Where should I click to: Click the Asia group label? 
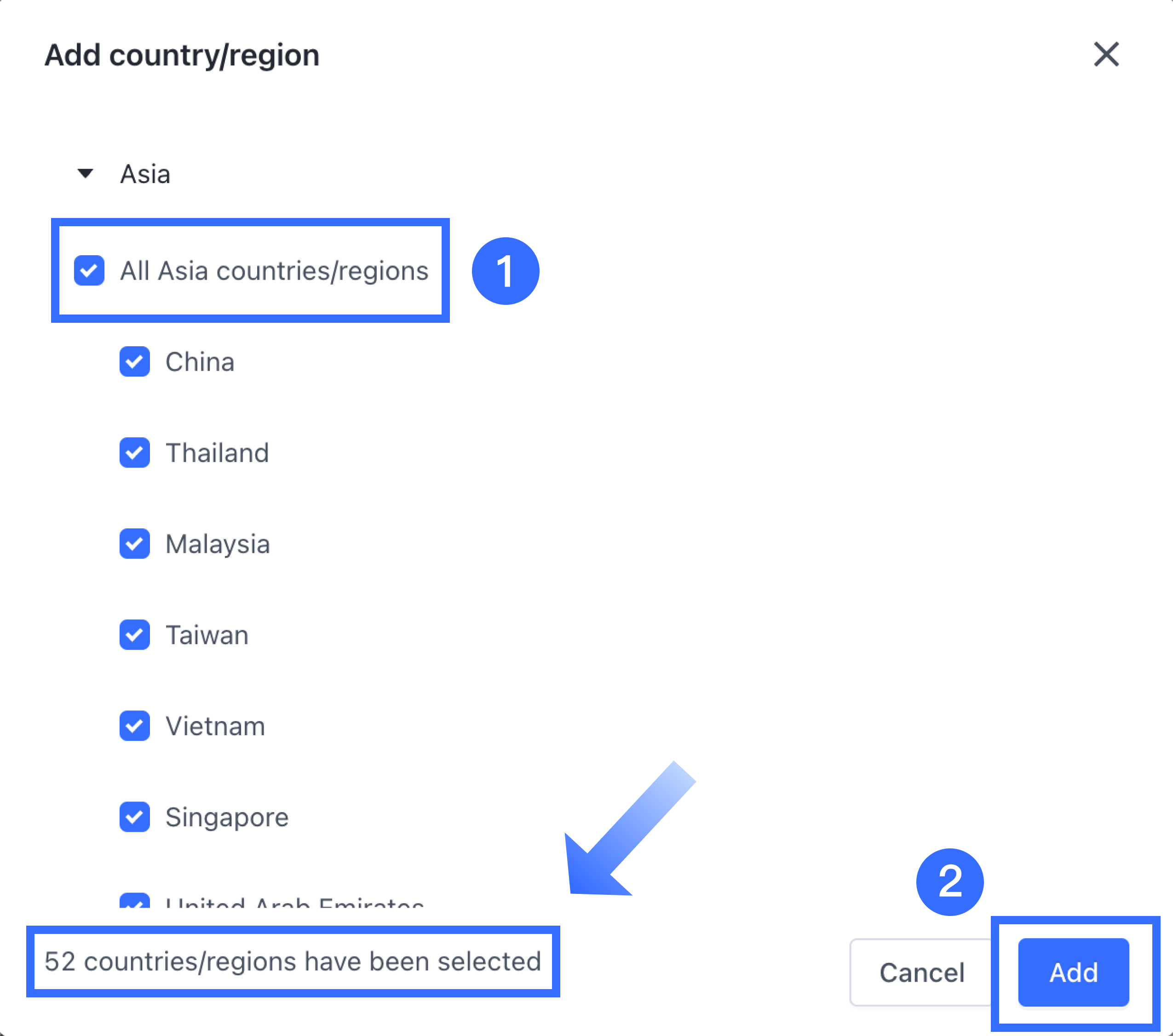coord(145,174)
